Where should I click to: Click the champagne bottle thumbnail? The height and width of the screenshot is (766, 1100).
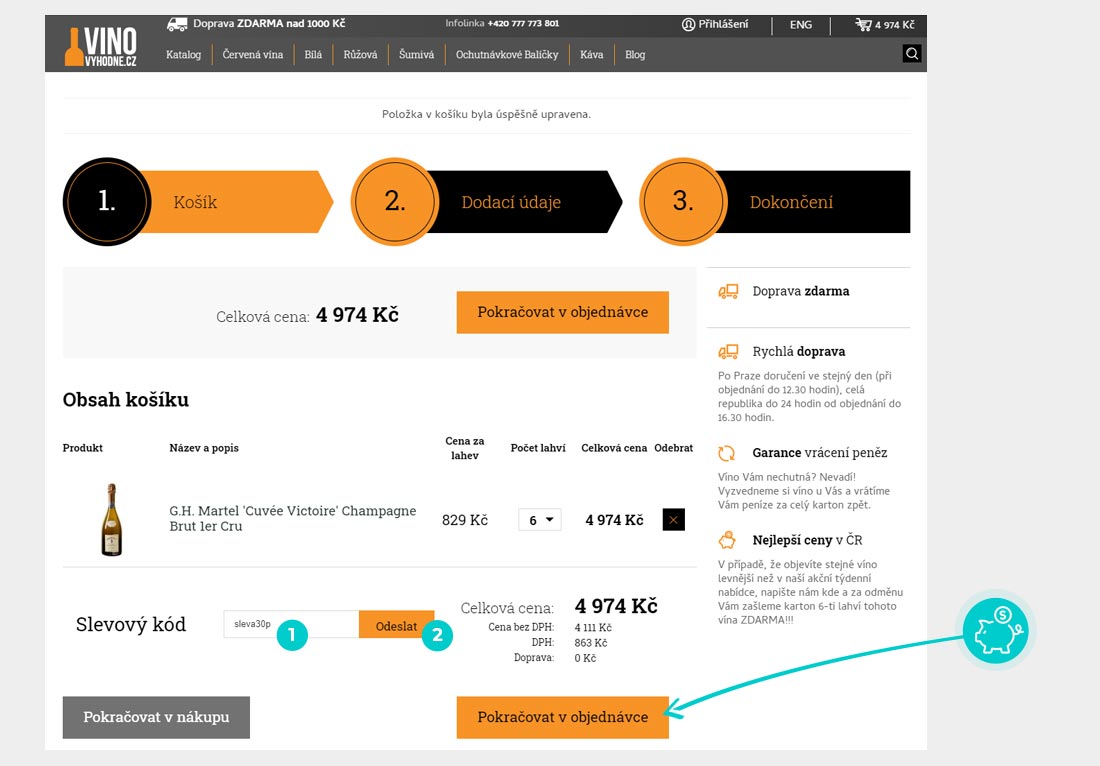click(x=111, y=520)
